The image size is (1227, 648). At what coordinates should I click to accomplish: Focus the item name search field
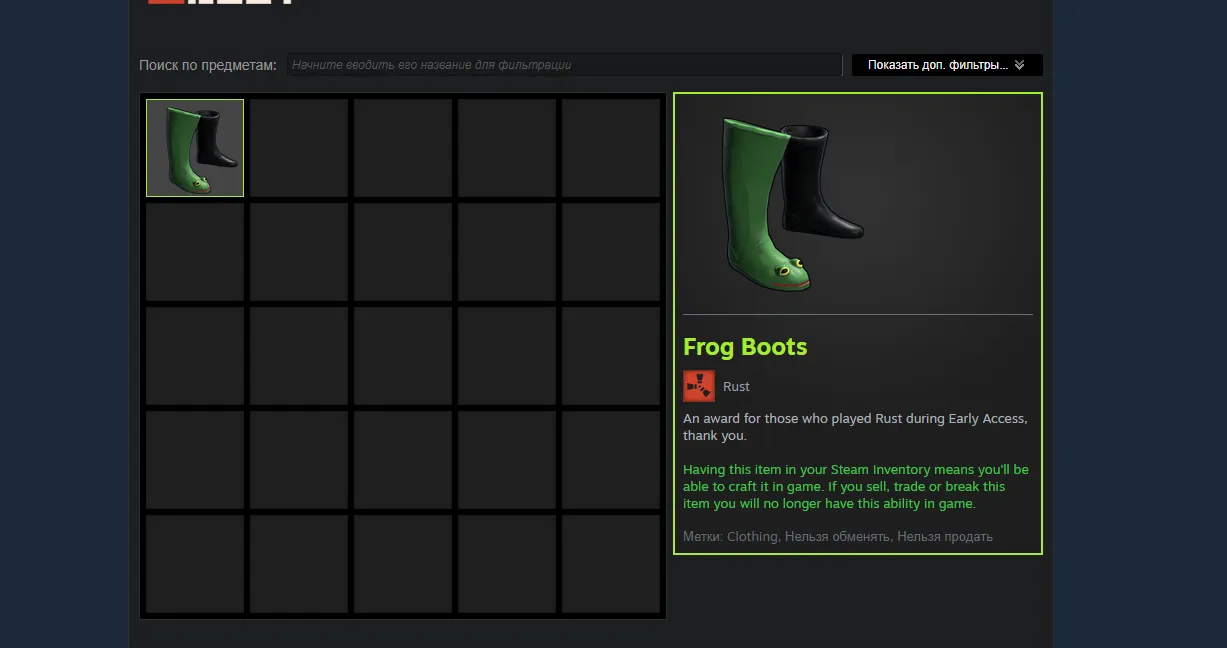tap(565, 65)
